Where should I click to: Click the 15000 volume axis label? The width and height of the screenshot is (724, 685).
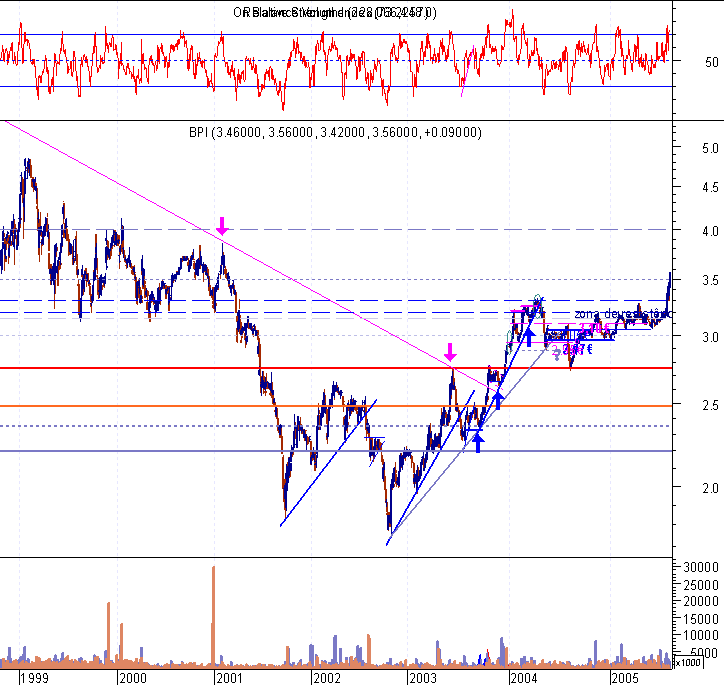(x=701, y=619)
